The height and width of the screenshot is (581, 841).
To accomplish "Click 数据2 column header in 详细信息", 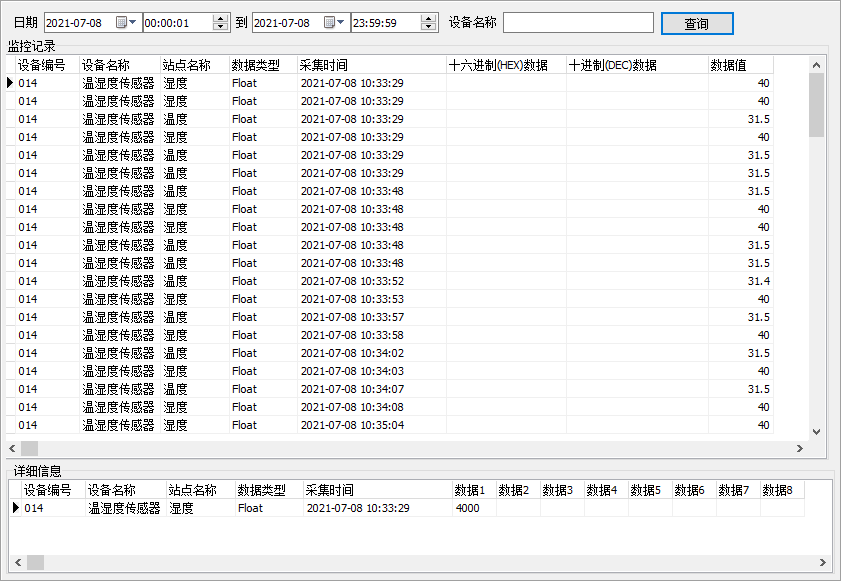I will click(x=518, y=490).
